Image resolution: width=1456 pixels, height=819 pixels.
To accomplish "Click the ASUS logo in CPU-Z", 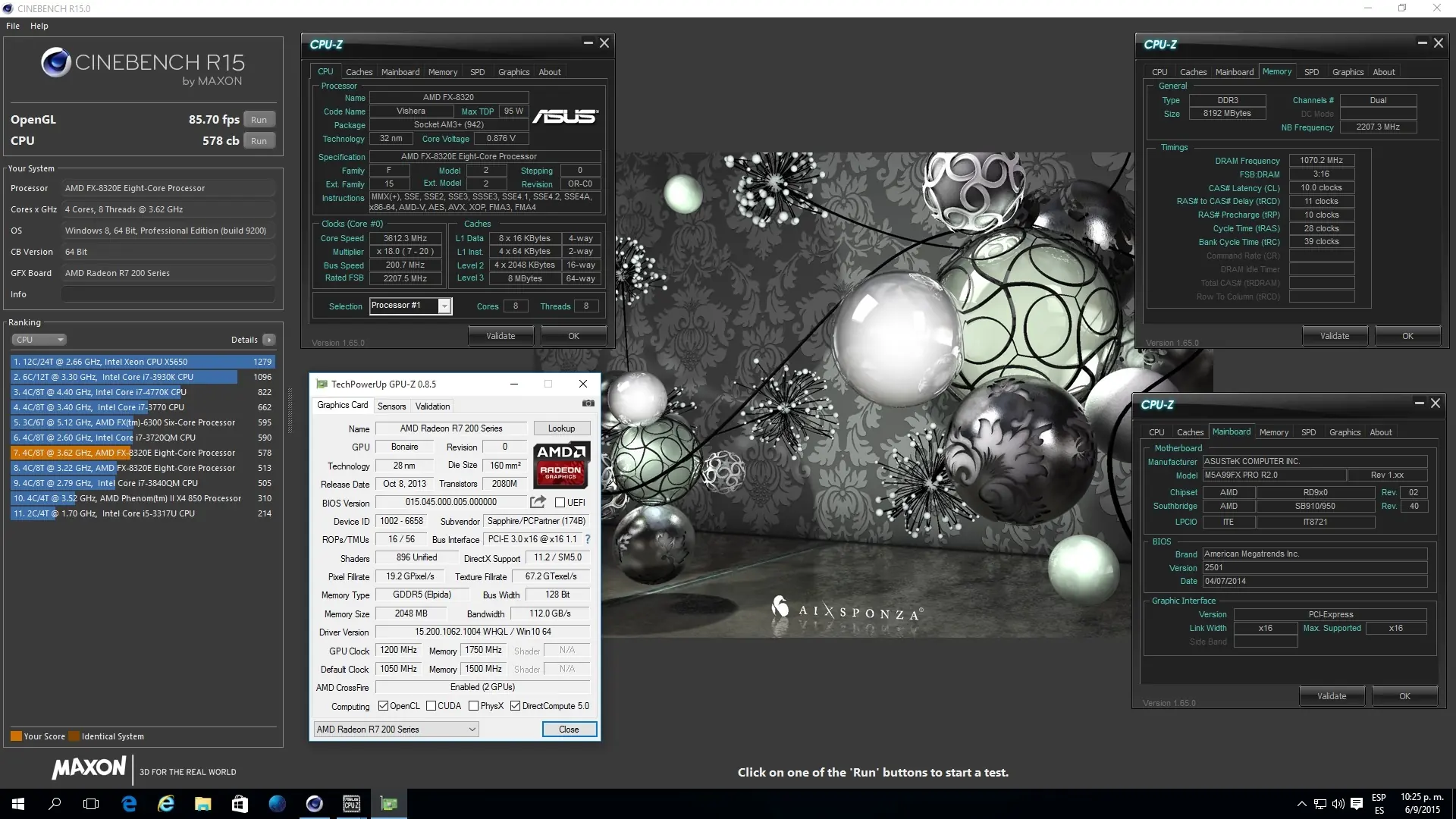I will (565, 116).
